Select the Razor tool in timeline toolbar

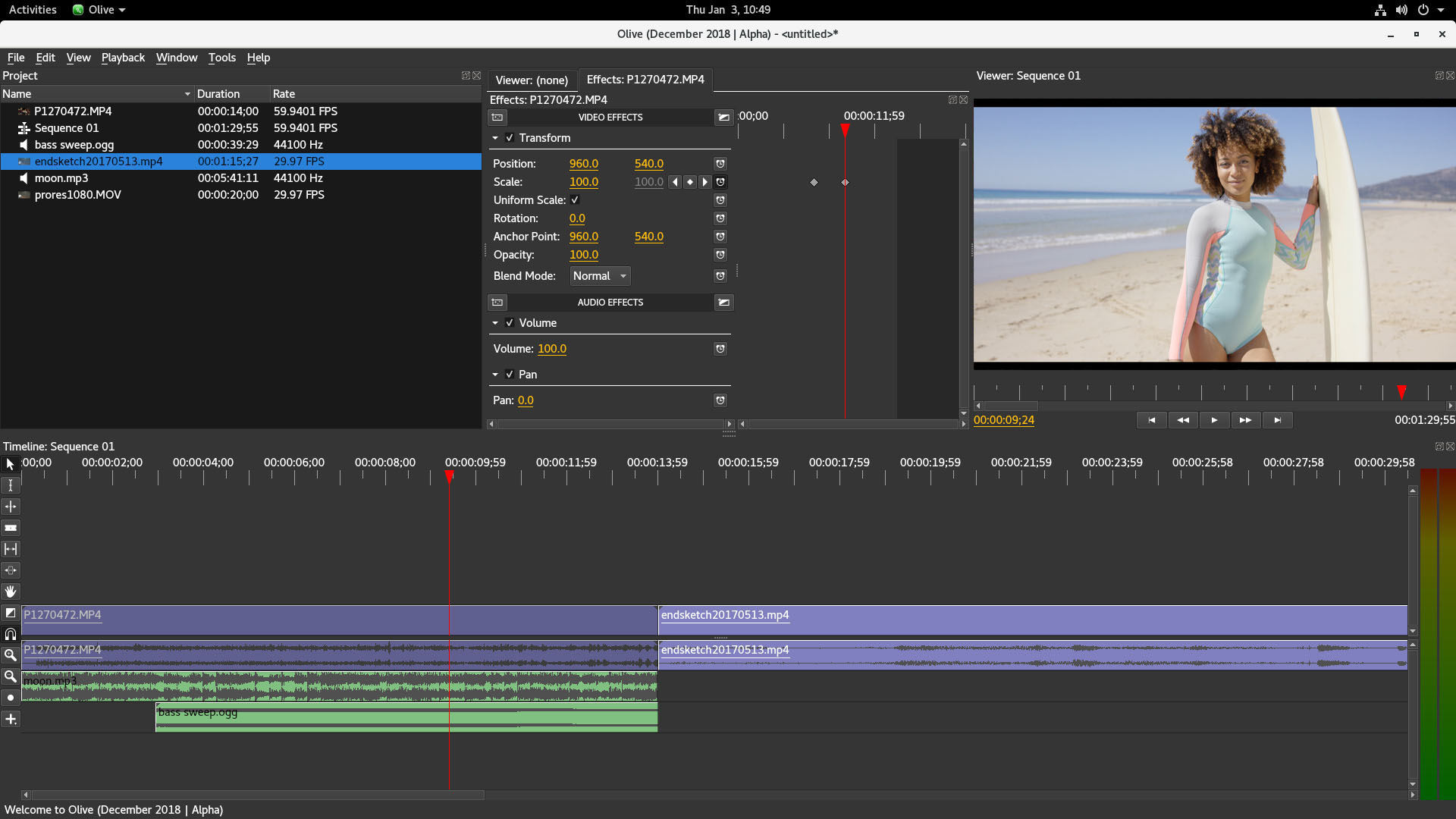(11, 528)
